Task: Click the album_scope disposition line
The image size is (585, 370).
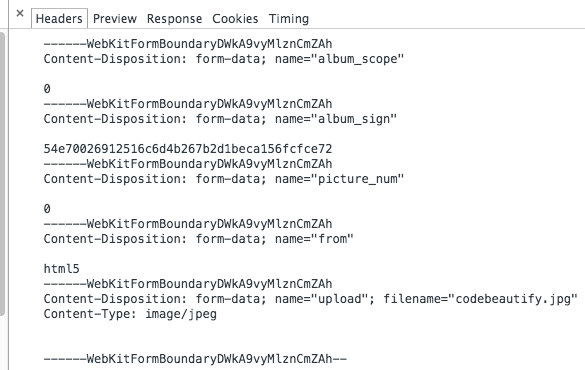Action: click(x=223, y=59)
